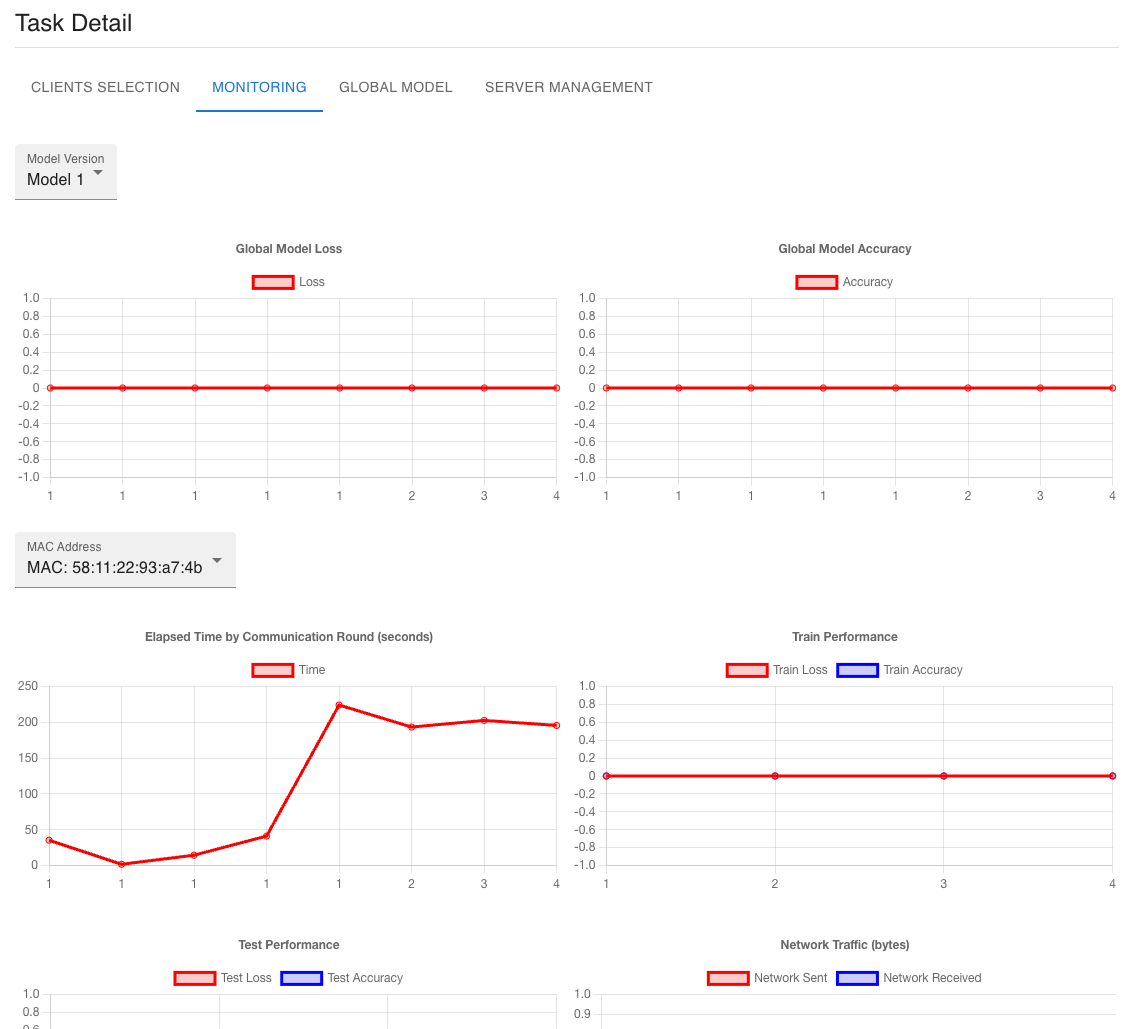The height and width of the screenshot is (1029, 1137).
Task: Click the last data point on Elapsed Time chart
Action: 556,725
